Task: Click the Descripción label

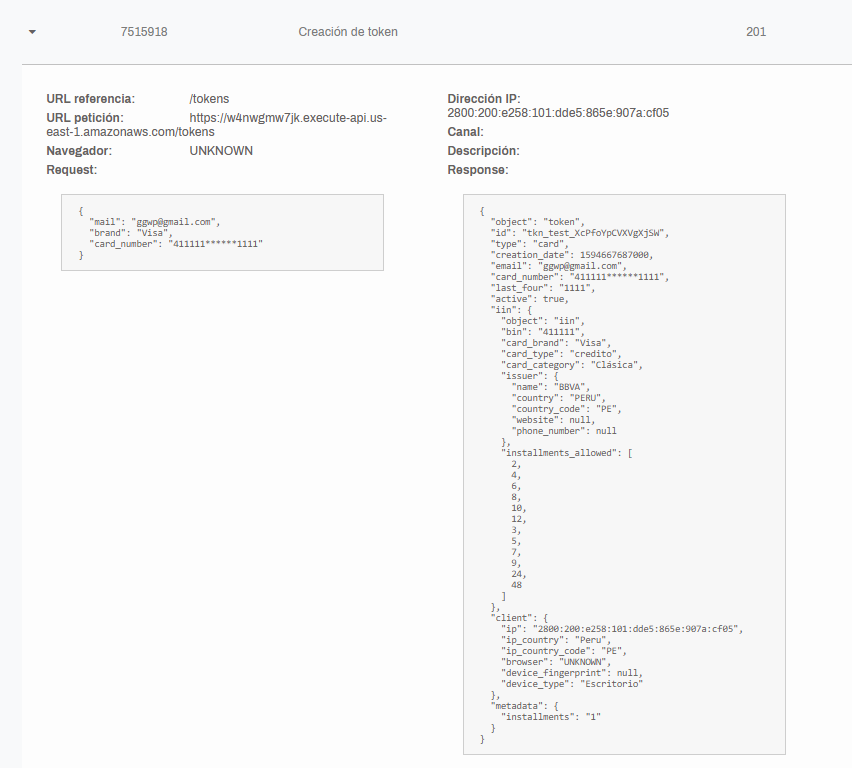Action: tap(483, 151)
